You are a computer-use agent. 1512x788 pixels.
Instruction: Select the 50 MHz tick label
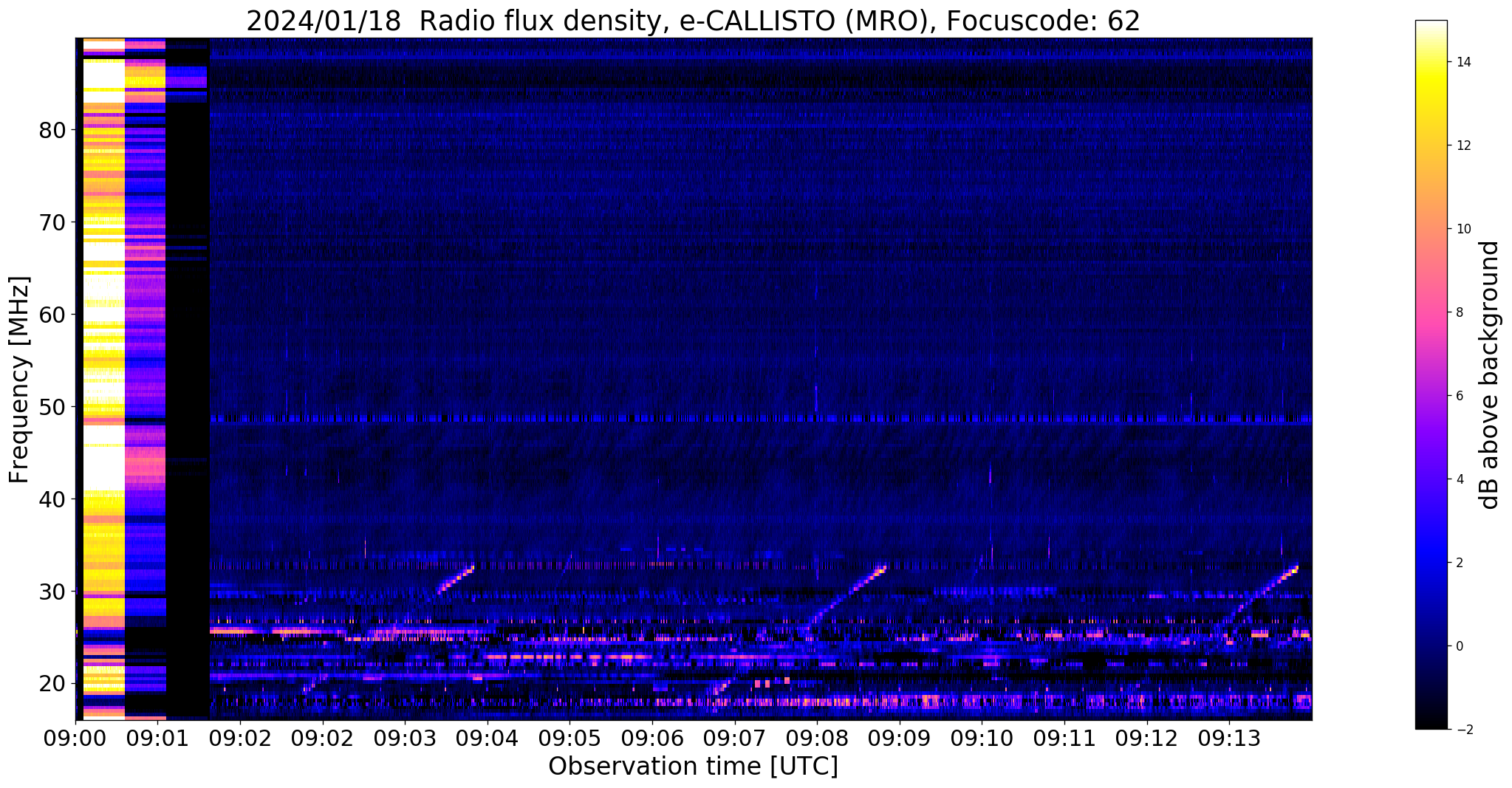point(52,407)
